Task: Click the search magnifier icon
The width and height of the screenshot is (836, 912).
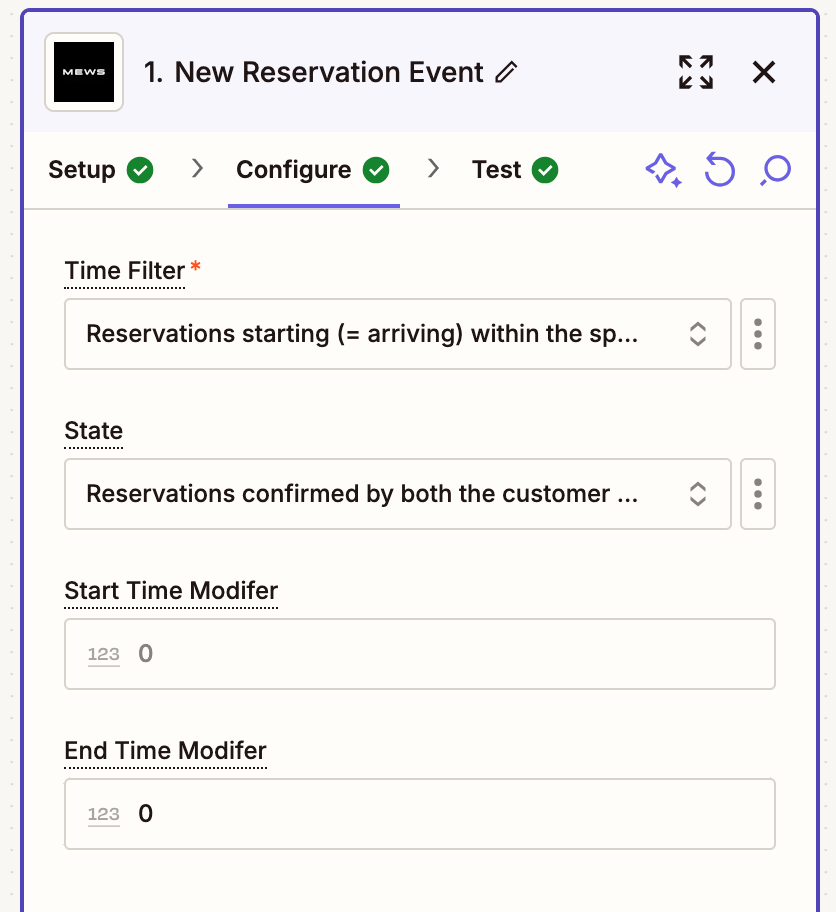Action: (775, 170)
